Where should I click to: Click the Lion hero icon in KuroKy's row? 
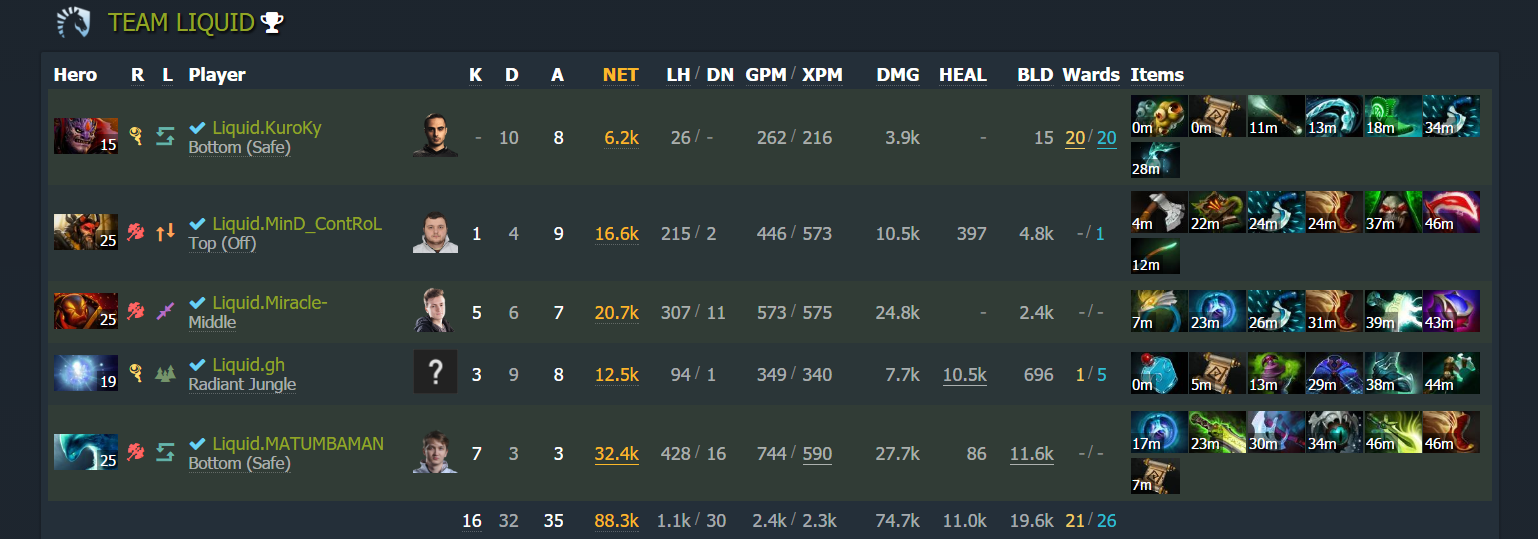85,136
